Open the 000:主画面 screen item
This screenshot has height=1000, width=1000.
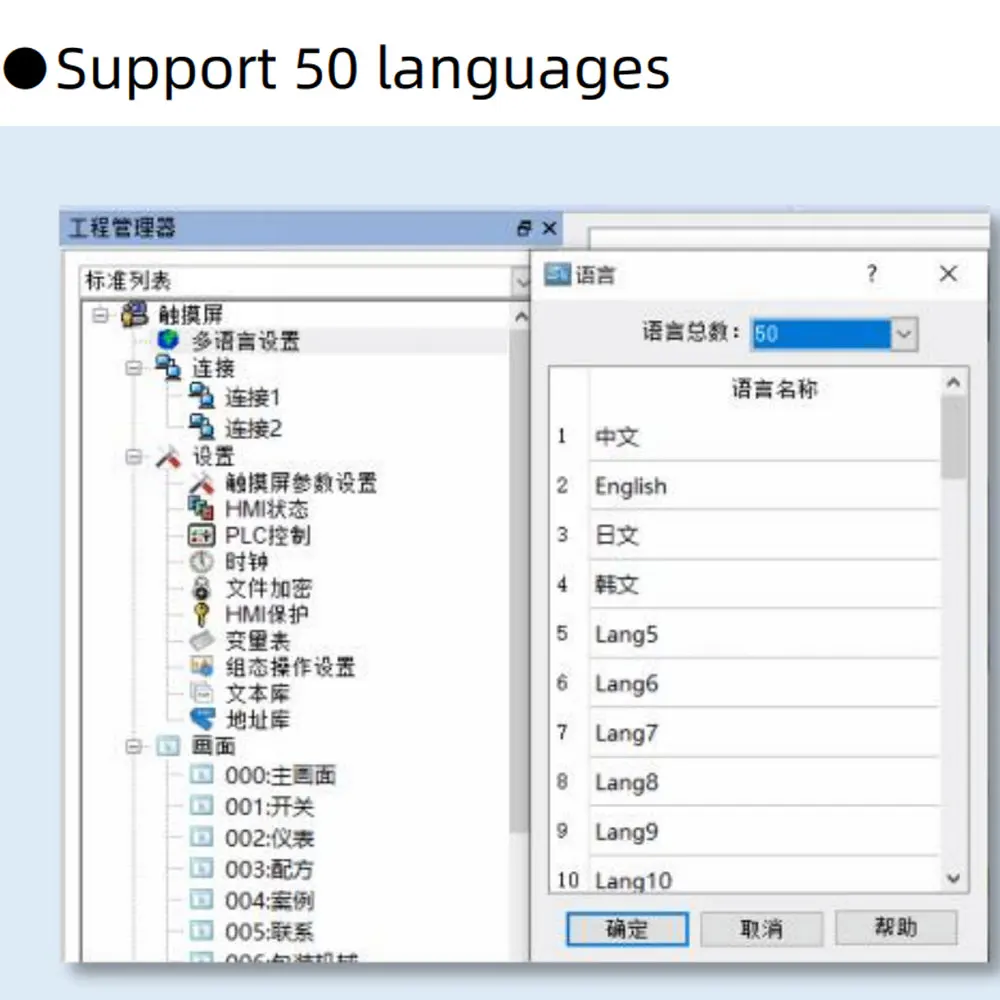point(280,776)
